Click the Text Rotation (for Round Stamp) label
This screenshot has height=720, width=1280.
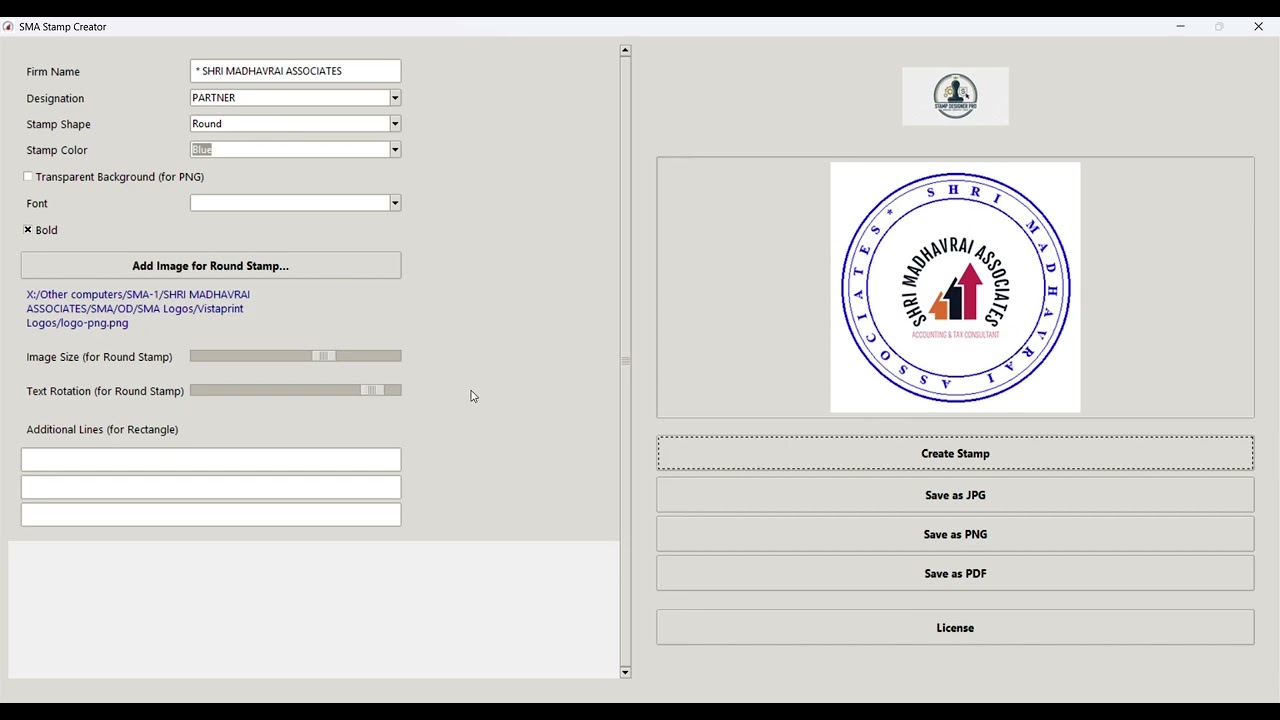point(105,391)
